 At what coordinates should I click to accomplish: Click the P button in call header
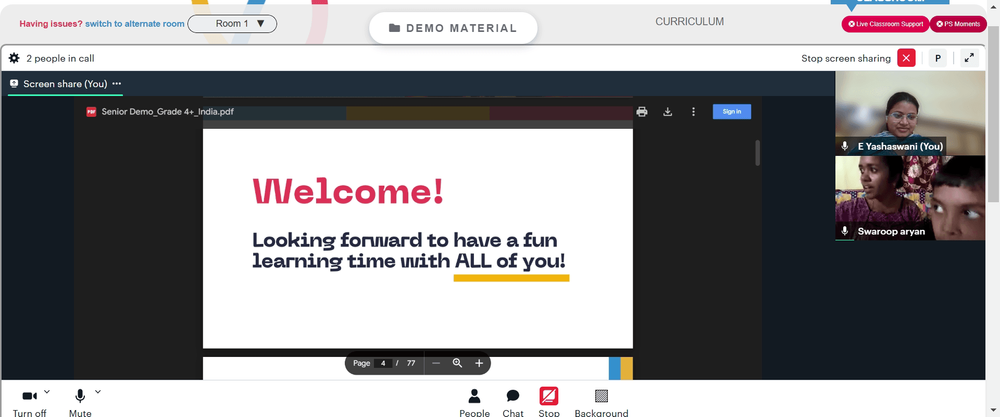point(938,58)
